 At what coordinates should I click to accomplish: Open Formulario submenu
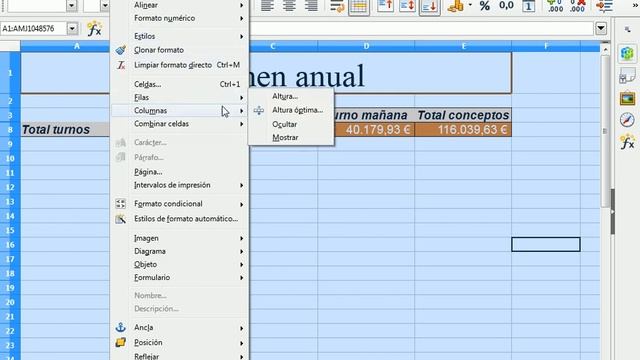pos(180,277)
